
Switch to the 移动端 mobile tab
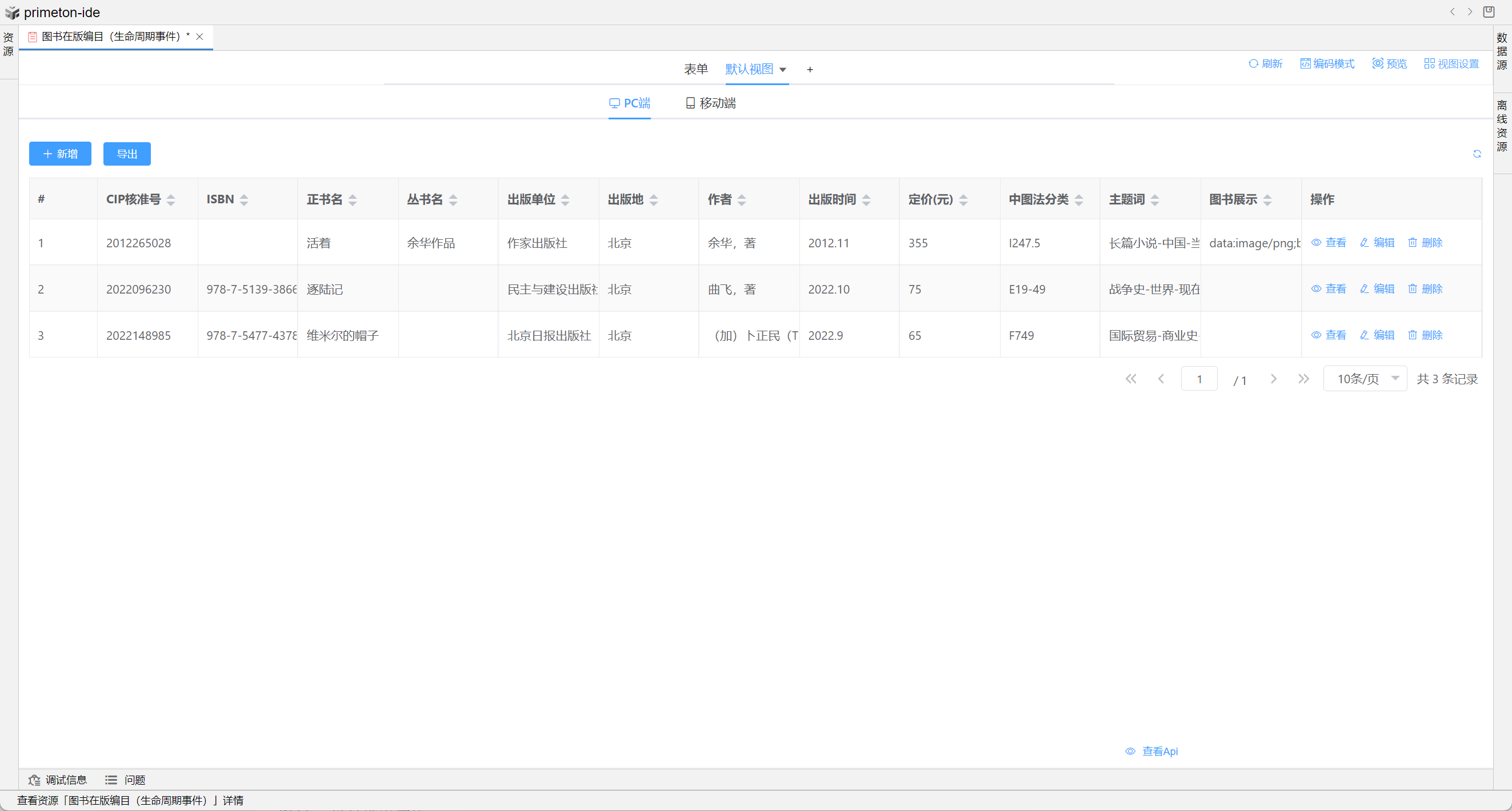point(710,103)
